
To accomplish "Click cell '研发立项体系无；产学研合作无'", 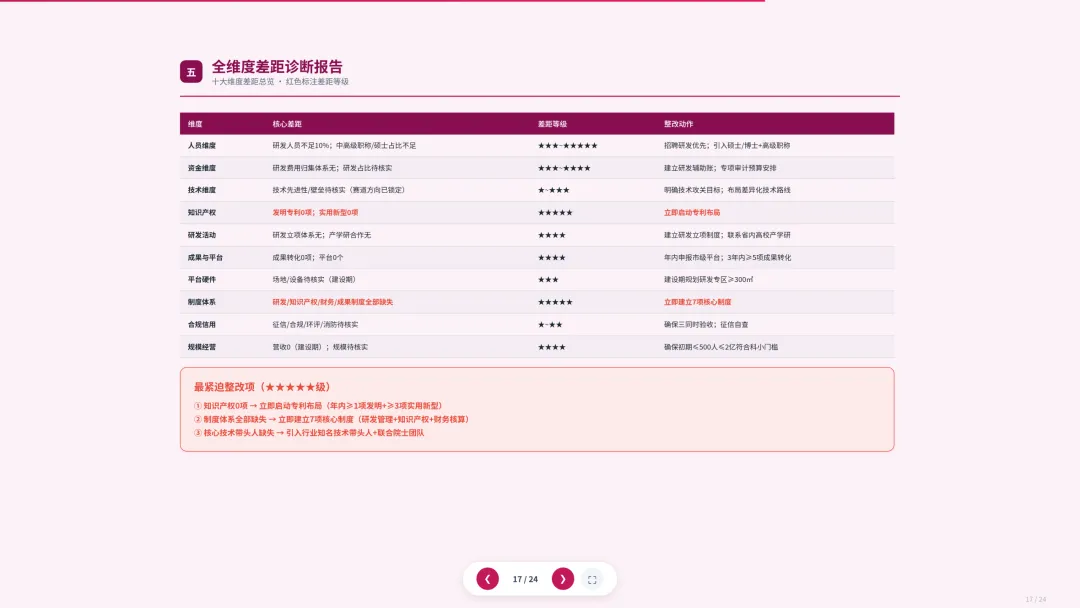I will (x=322, y=235).
